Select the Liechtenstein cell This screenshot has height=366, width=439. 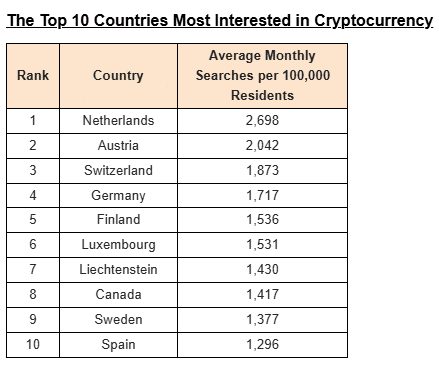118,270
